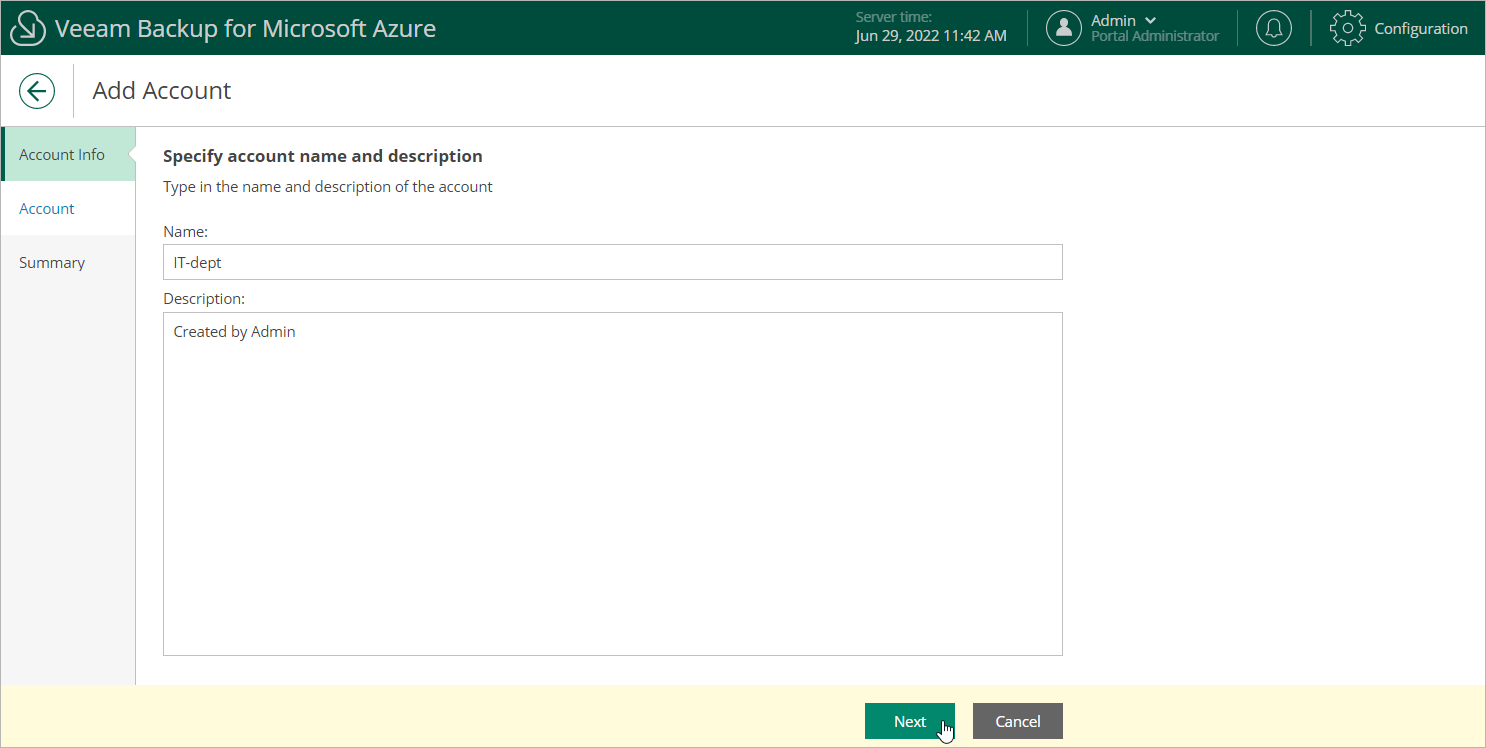Open the notifications bell
The image size is (1486, 748).
tap(1273, 28)
